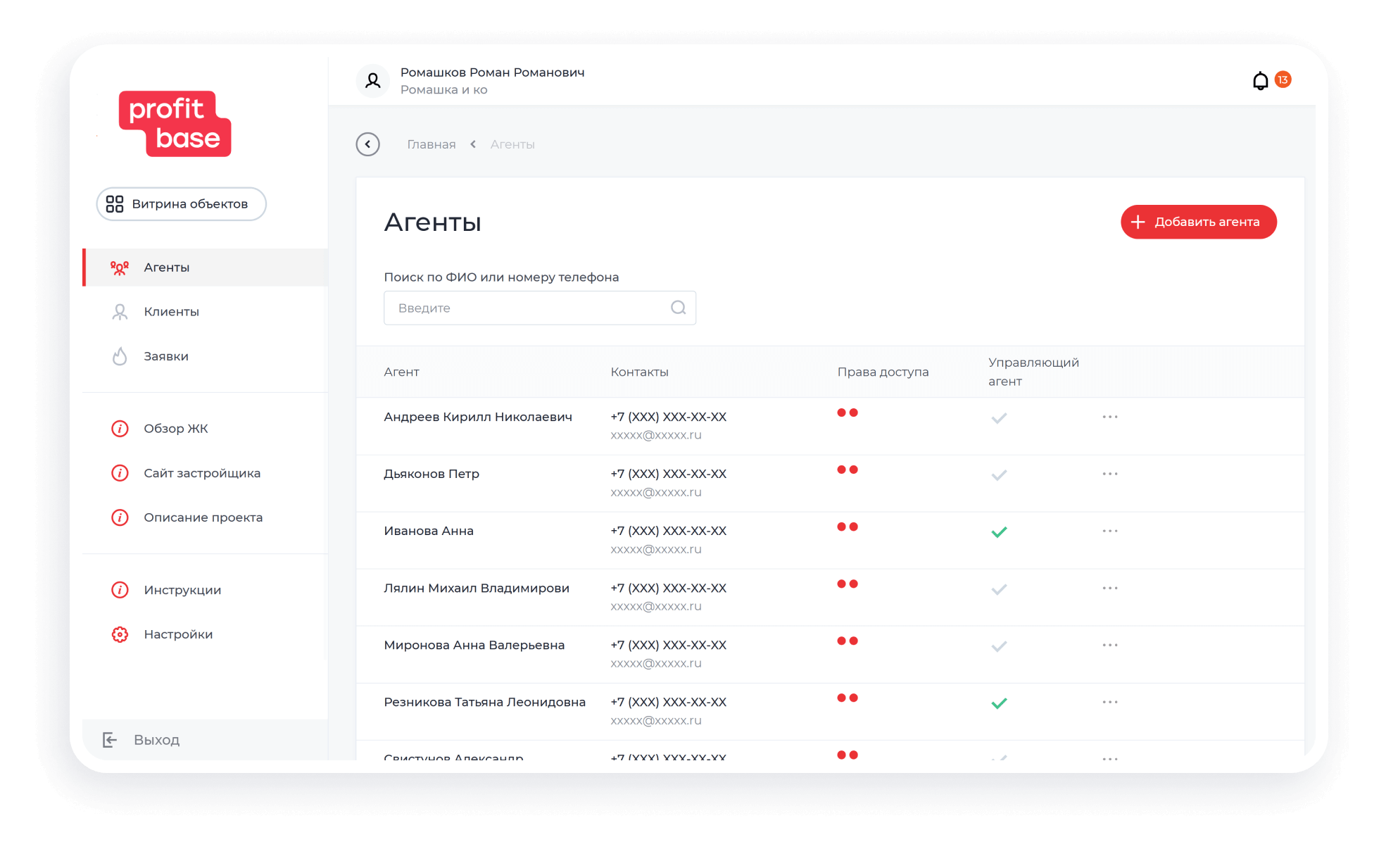Open the three-dot menu for Лялин Михаил
Viewport: 1398px width, 868px height.
(x=1110, y=588)
